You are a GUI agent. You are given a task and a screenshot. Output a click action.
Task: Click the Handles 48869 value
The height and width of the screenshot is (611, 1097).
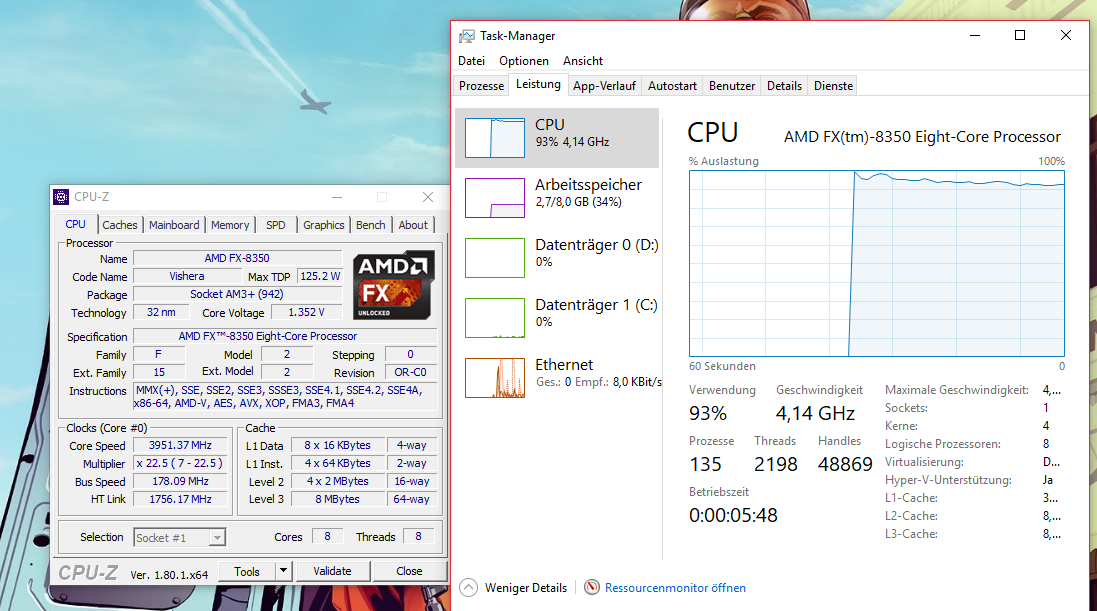click(845, 464)
